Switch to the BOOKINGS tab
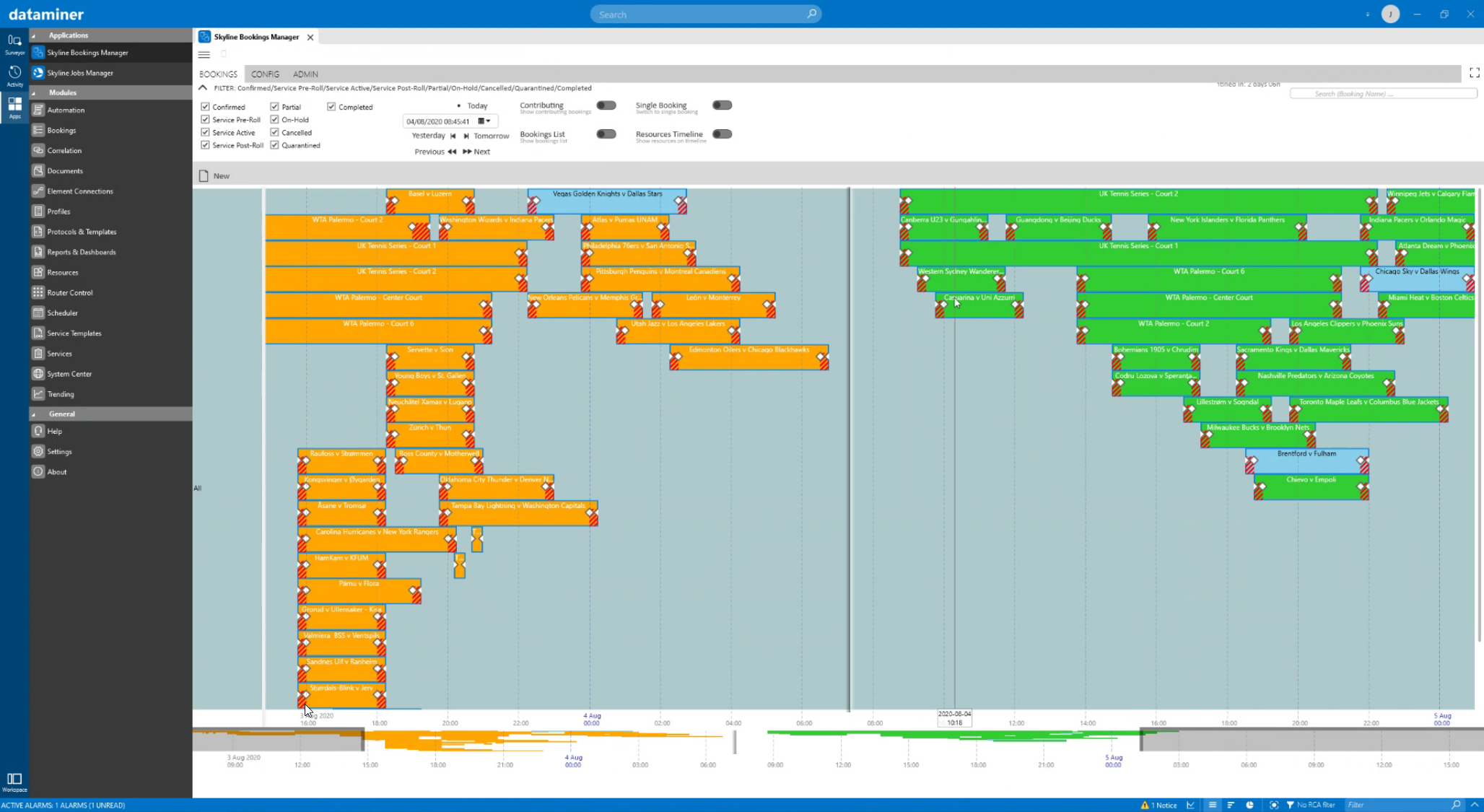 point(218,74)
